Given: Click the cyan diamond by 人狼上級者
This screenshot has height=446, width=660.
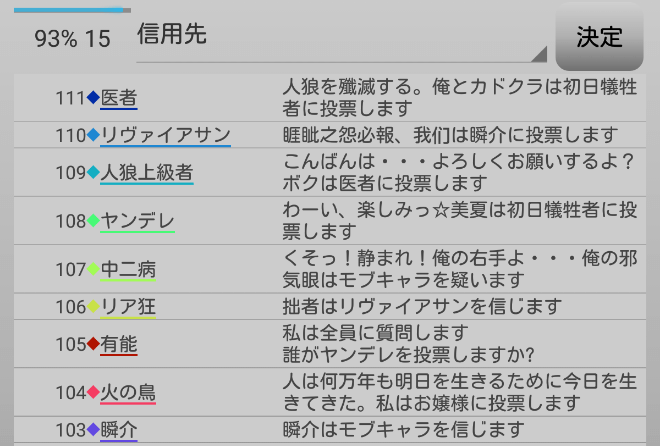Looking at the screenshot, I should pyautogui.click(x=94, y=173).
